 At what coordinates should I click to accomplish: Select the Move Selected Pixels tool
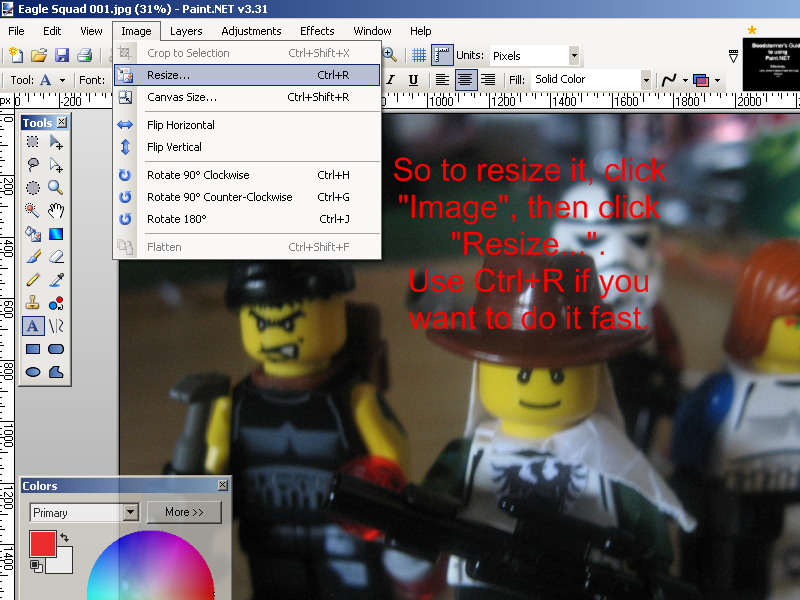pos(56,142)
